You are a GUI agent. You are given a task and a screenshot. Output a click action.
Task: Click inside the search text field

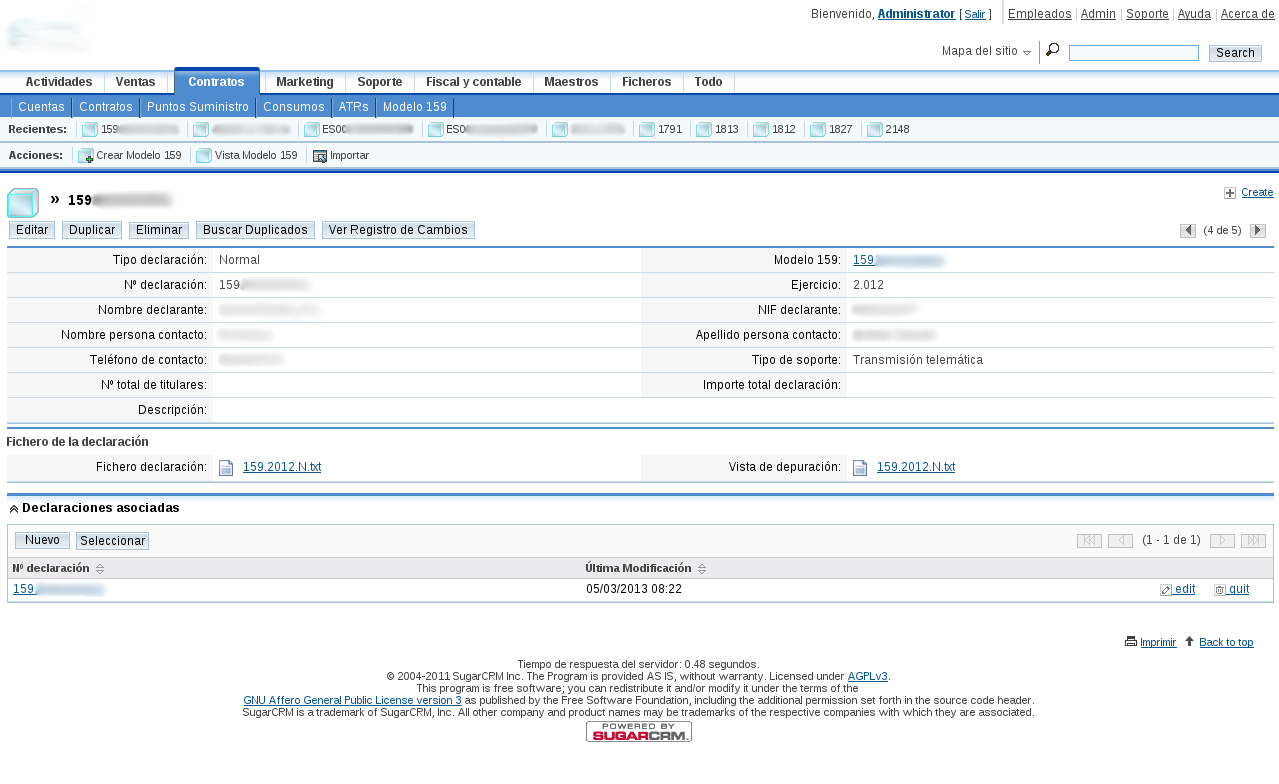pyautogui.click(x=1133, y=52)
